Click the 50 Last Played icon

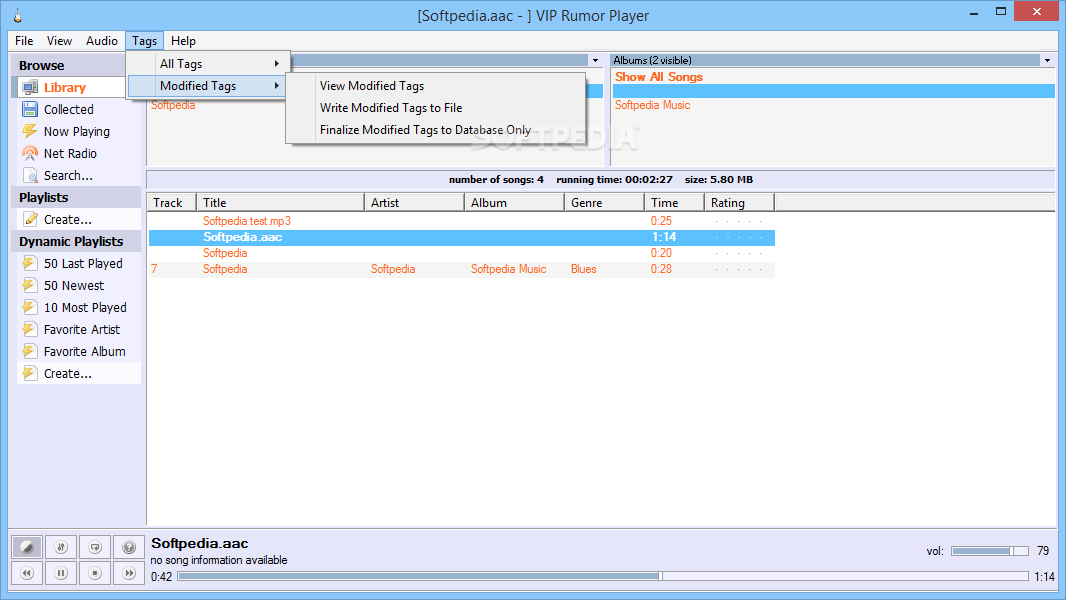(x=30, y=264)
